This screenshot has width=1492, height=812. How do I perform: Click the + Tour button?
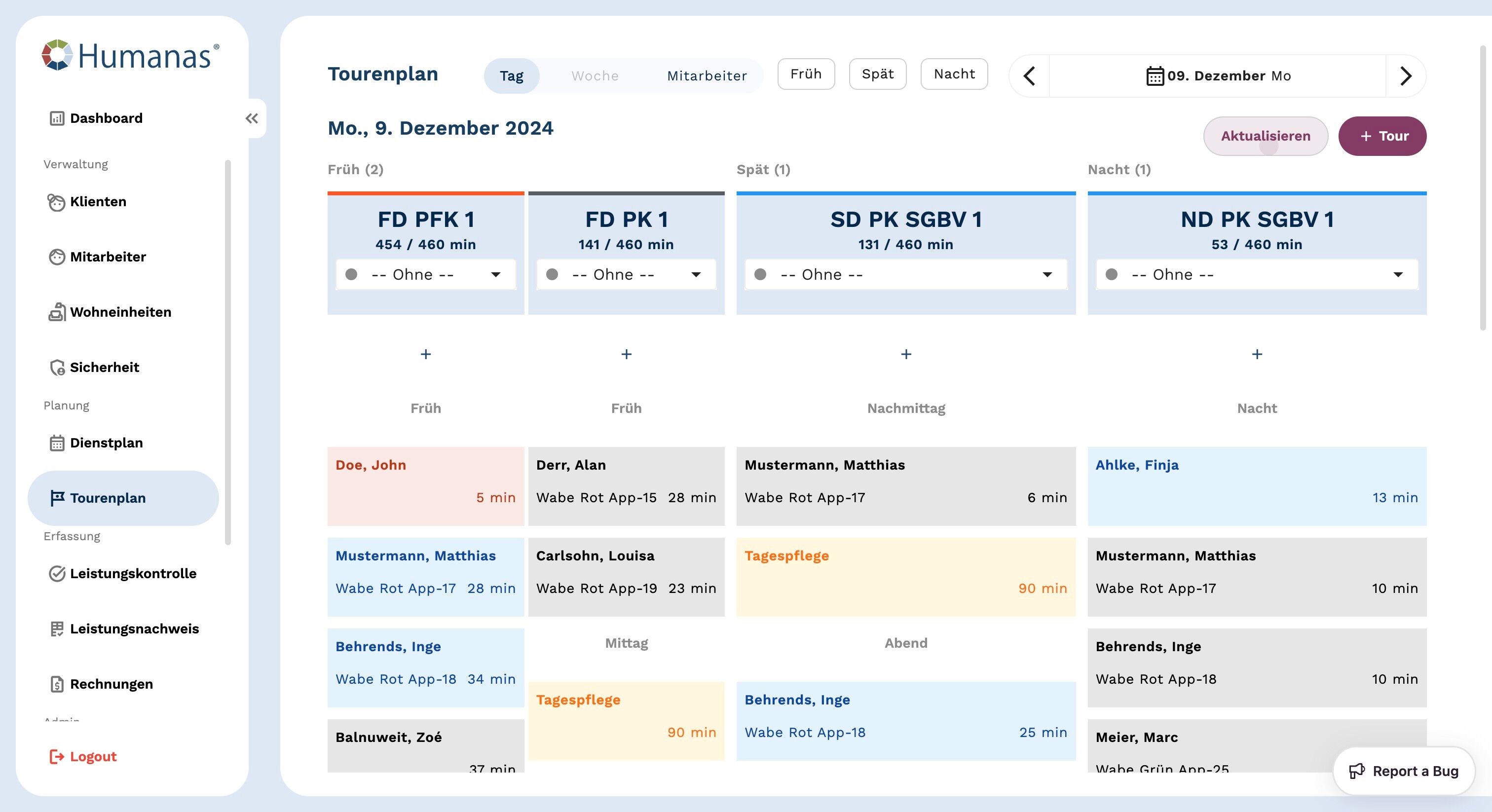(x=1382, y=136)
